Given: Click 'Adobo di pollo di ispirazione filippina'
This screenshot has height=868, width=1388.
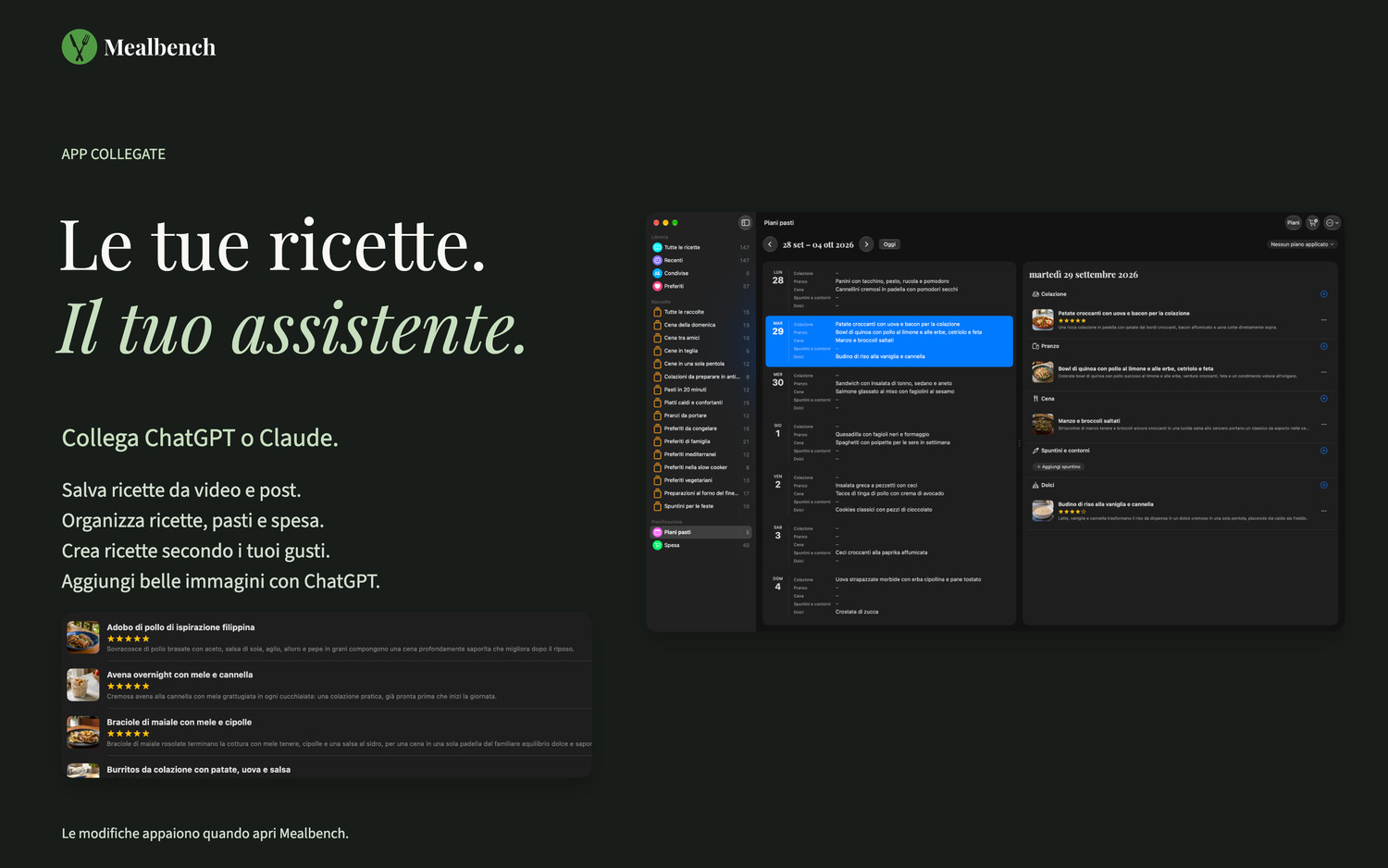Looking at the screenshot, I should pos(180,627).
